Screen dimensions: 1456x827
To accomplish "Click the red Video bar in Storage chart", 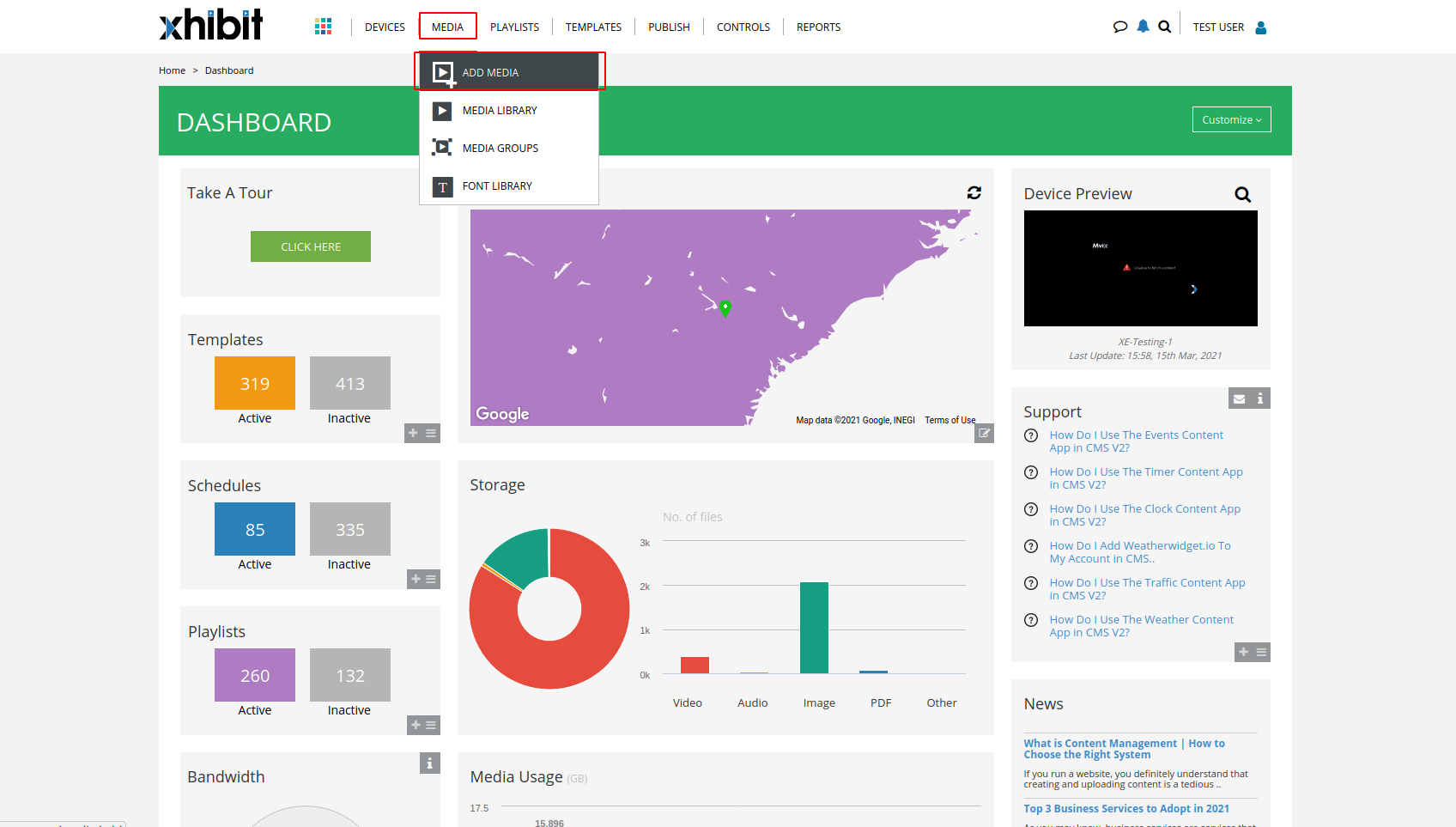I will (x=695, y=665).
